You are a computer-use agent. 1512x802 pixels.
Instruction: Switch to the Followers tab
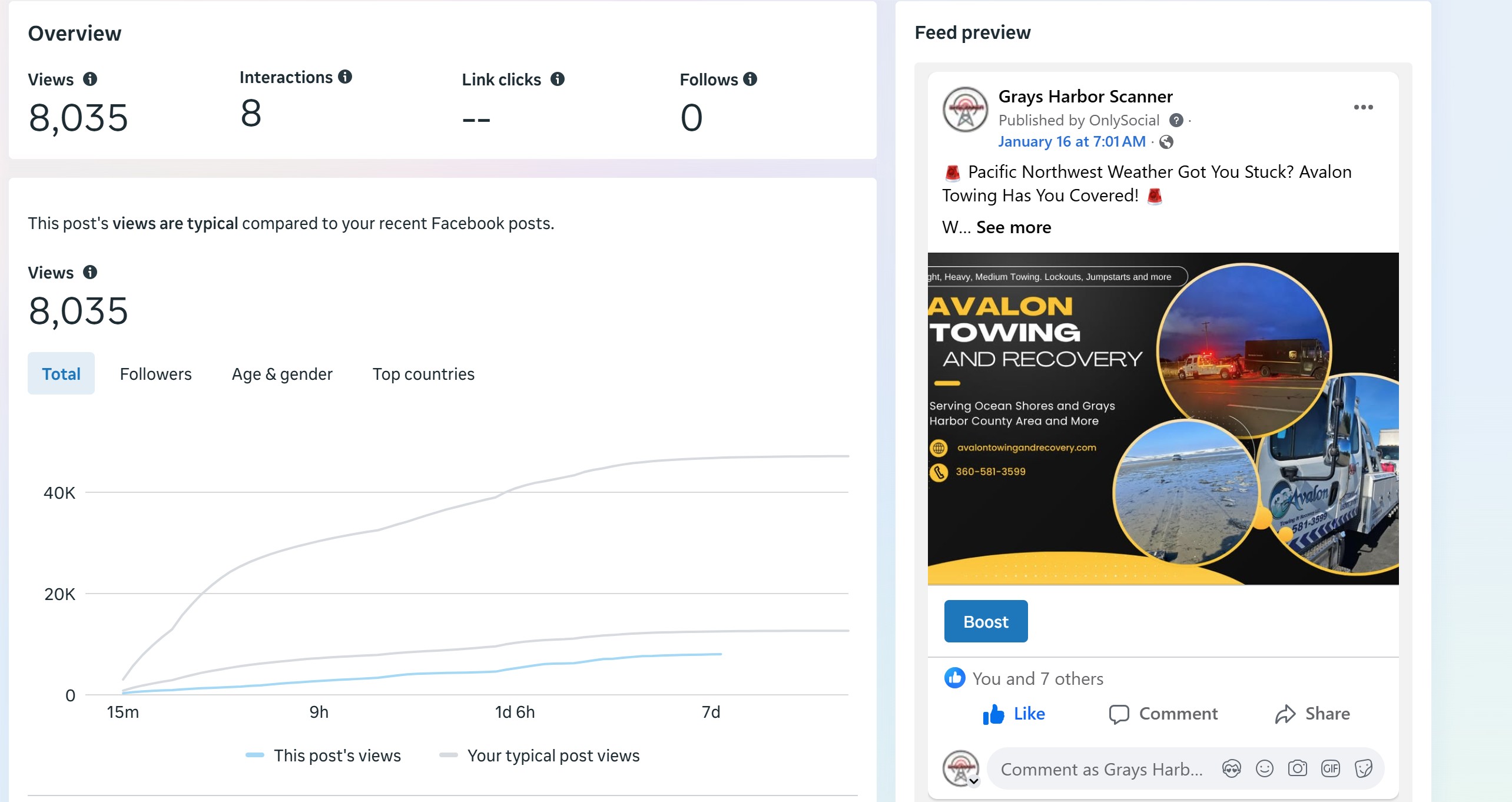(155, 374)
